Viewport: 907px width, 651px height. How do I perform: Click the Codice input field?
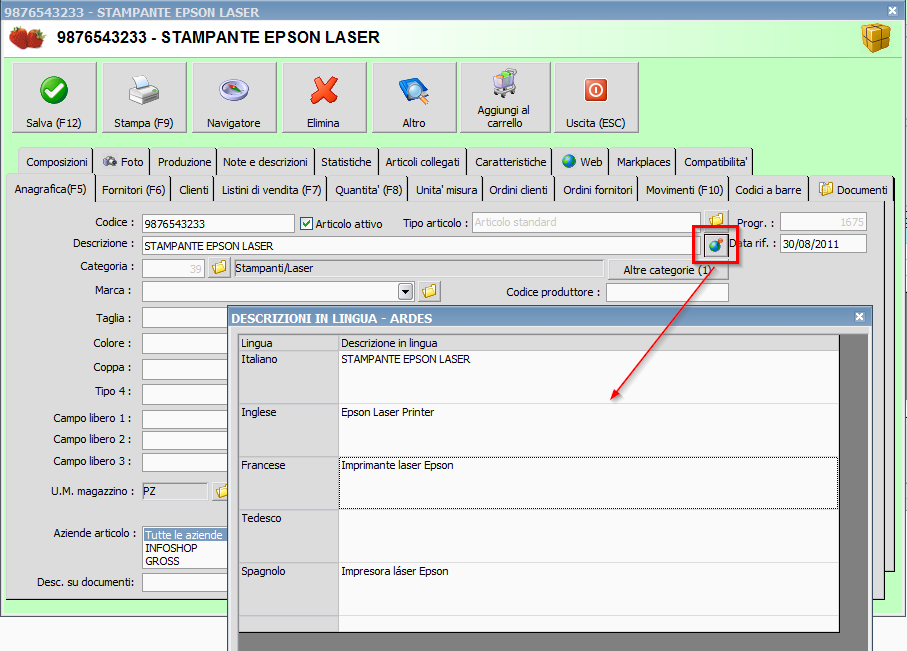(218, 223)
